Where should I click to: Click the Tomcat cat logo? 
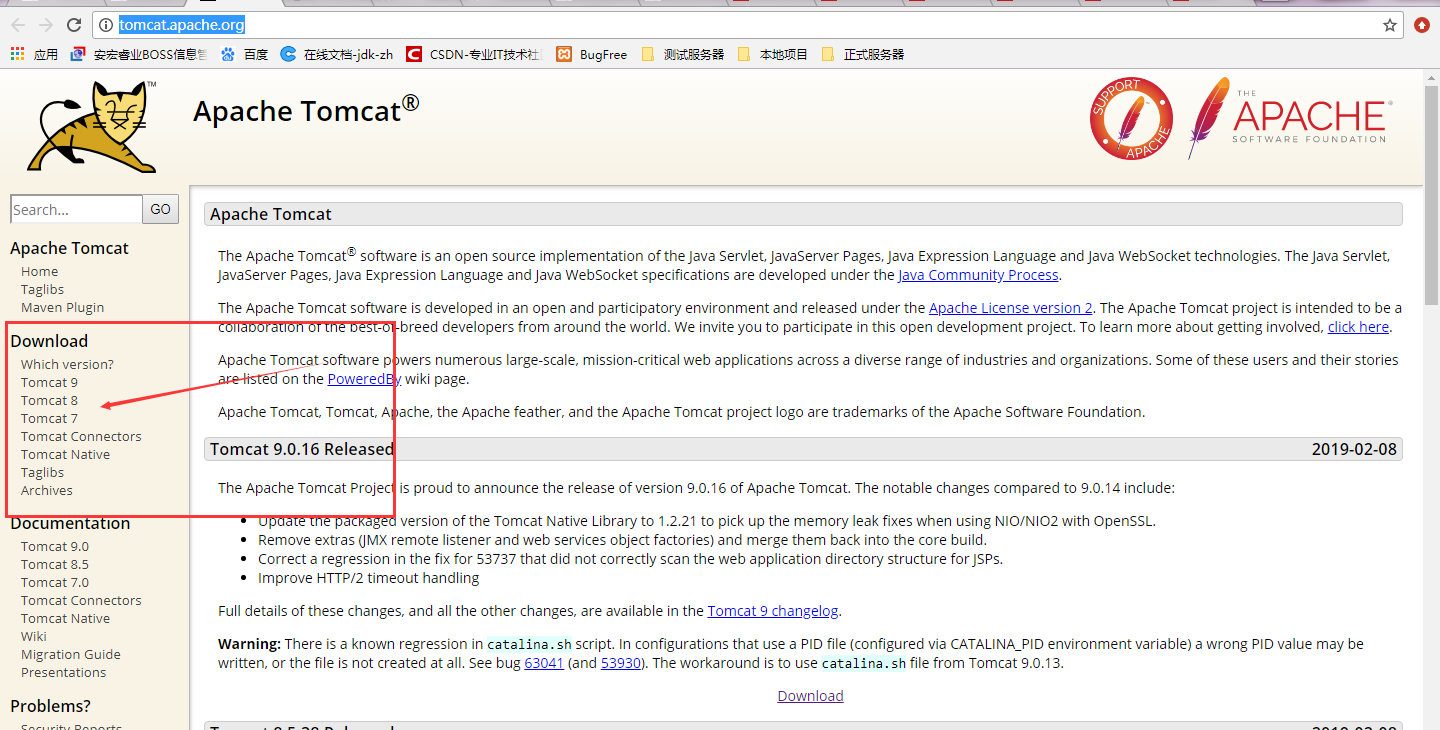click(x=92, y=127)
